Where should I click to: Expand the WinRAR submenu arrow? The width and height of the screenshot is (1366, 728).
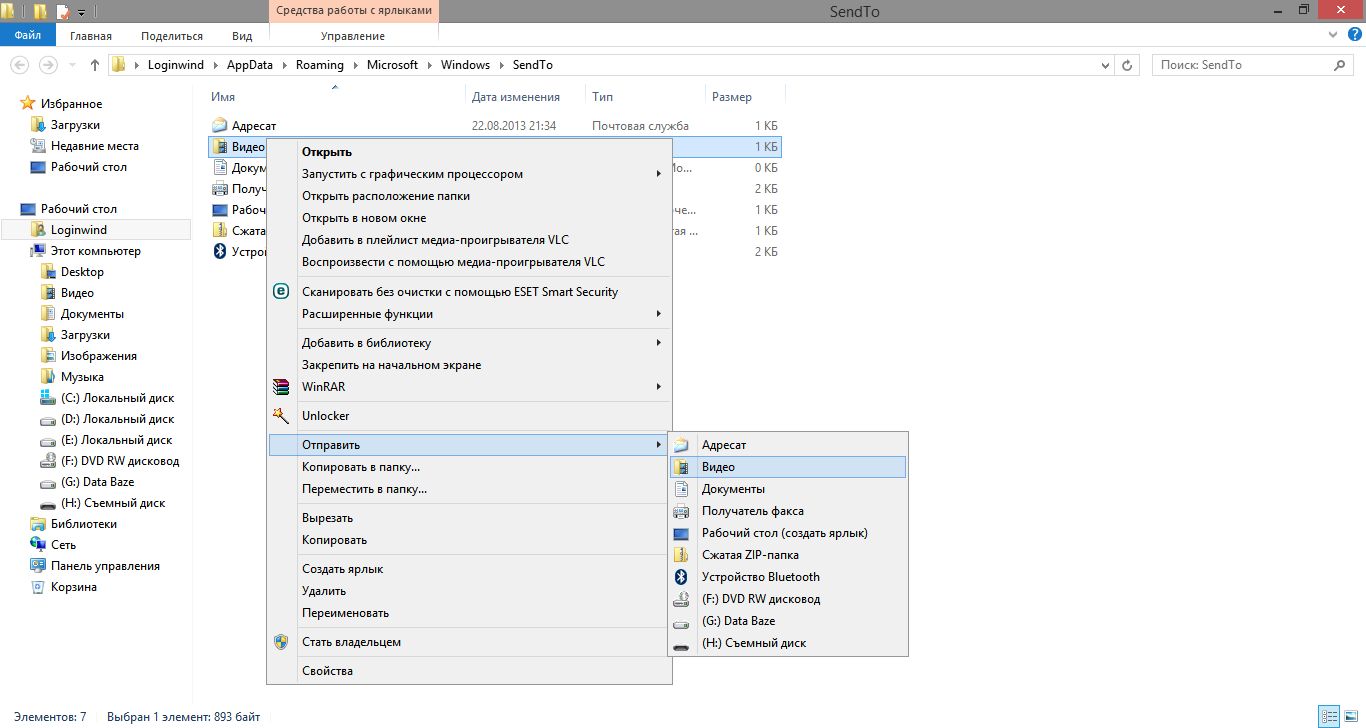coord(658,387)
